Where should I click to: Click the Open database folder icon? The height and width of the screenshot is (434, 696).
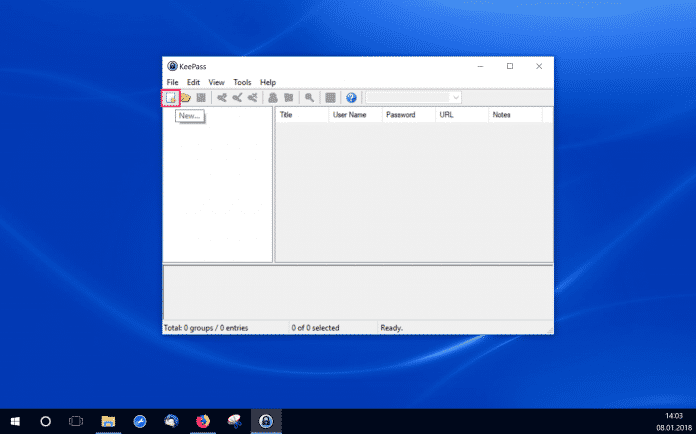[x=186, y=97]
